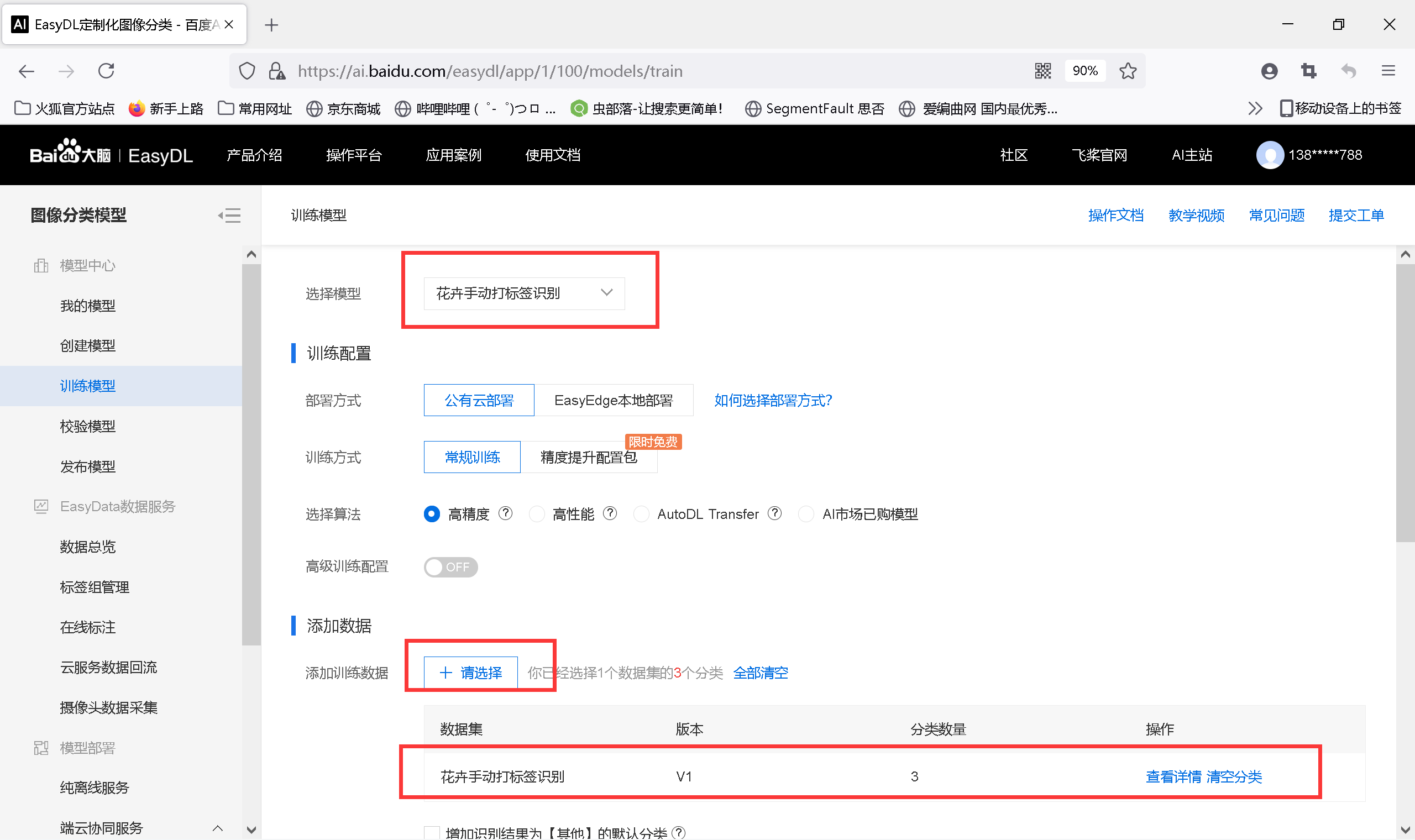Click help icon next to AutoDL Transfer

(774, 513)
